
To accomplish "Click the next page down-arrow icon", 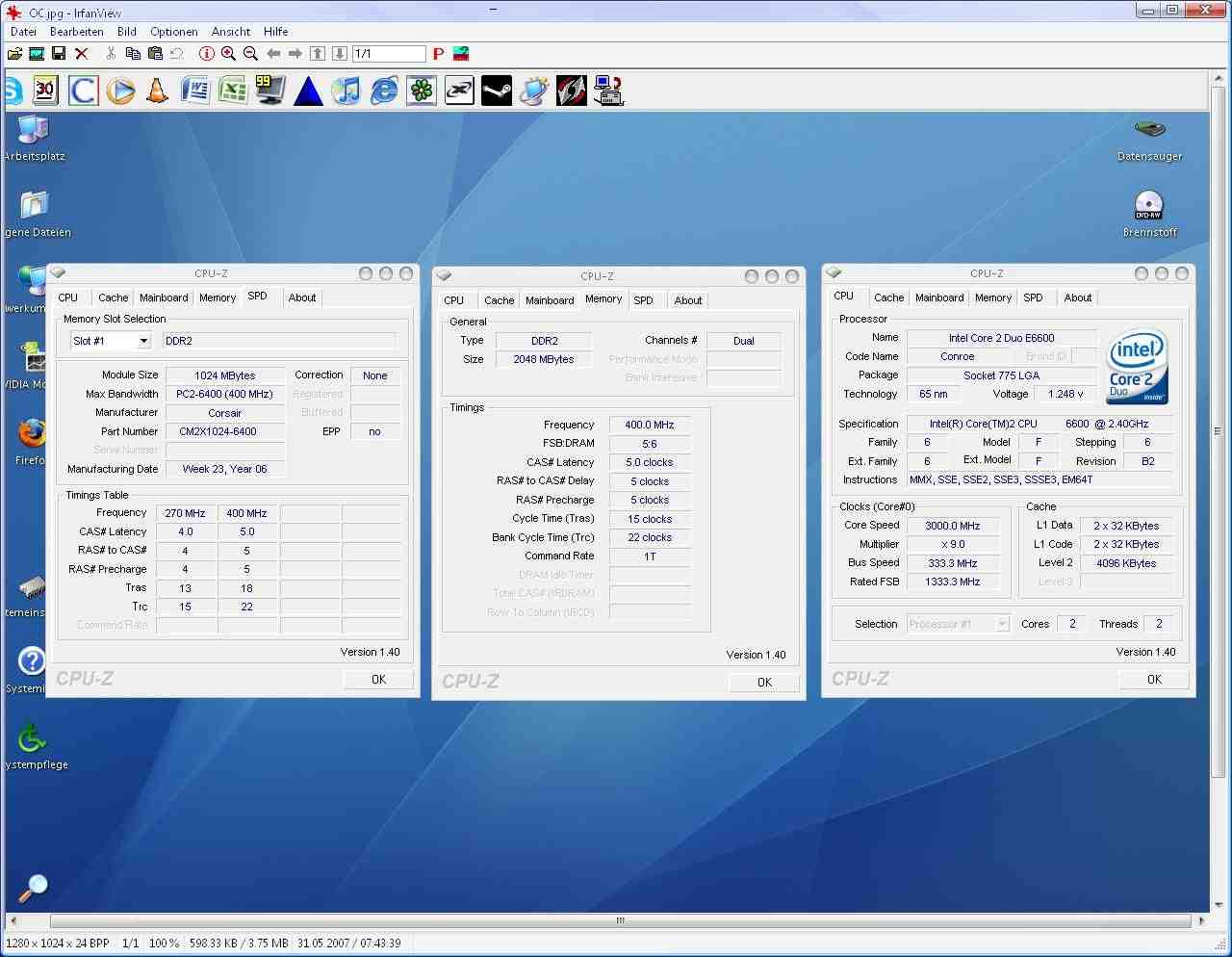I will coord(340,54).
